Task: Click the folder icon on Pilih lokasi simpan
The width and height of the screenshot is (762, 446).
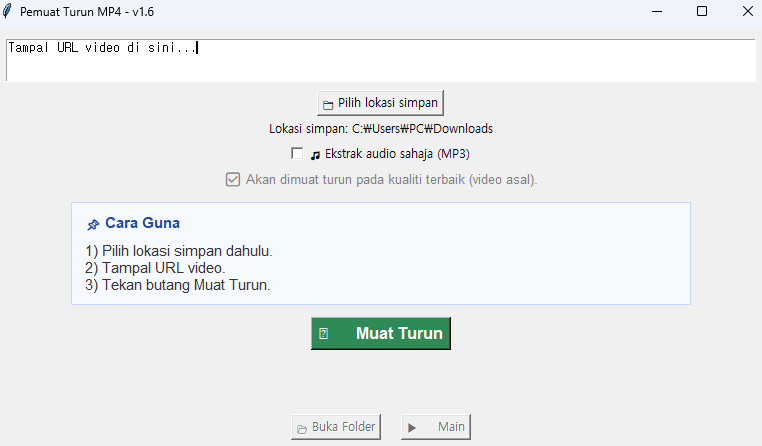Action: pyautogui.click(x=327, y=104)
